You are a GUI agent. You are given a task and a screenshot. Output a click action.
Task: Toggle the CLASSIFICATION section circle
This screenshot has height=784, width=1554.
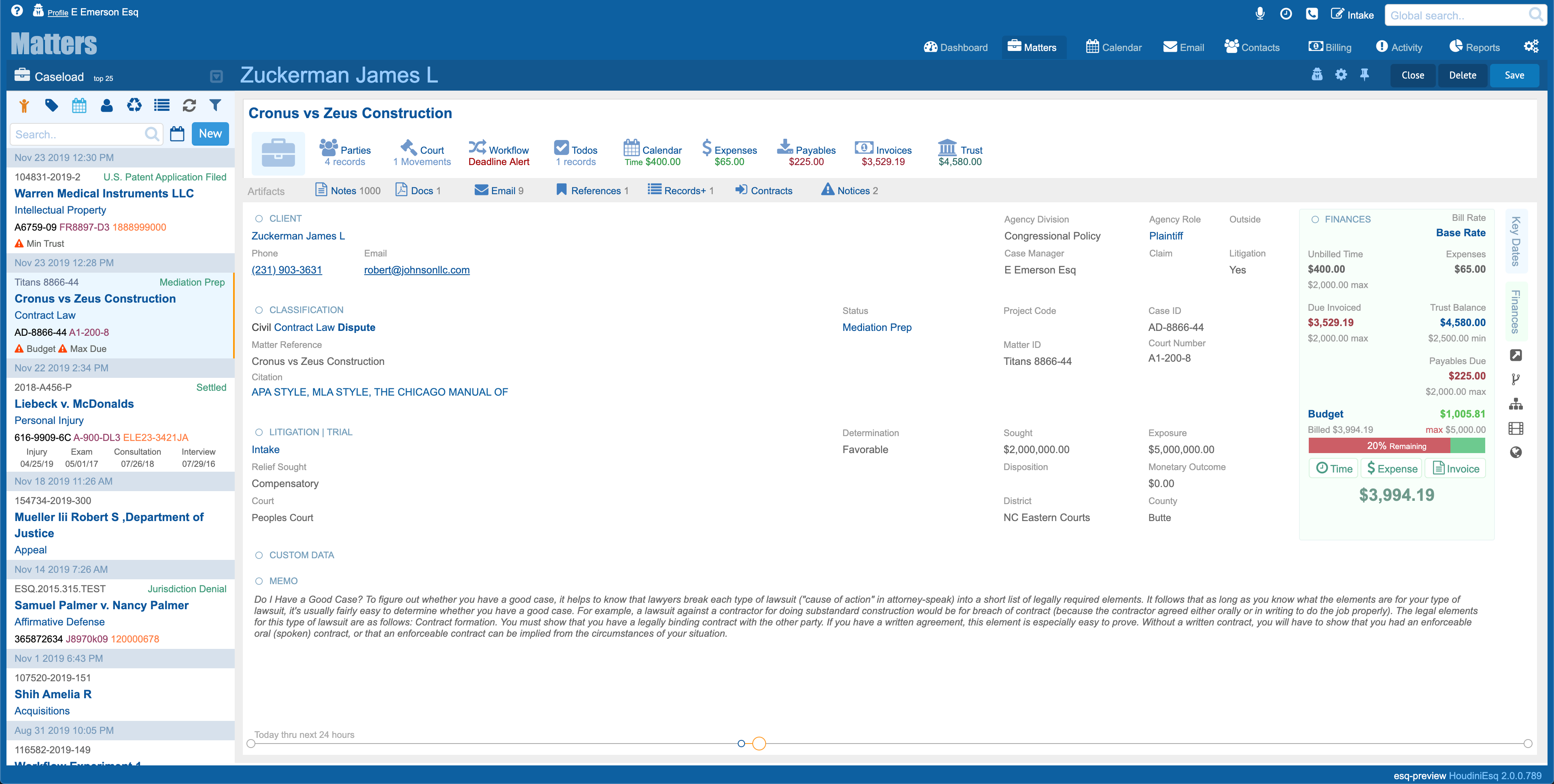point(259,310)
